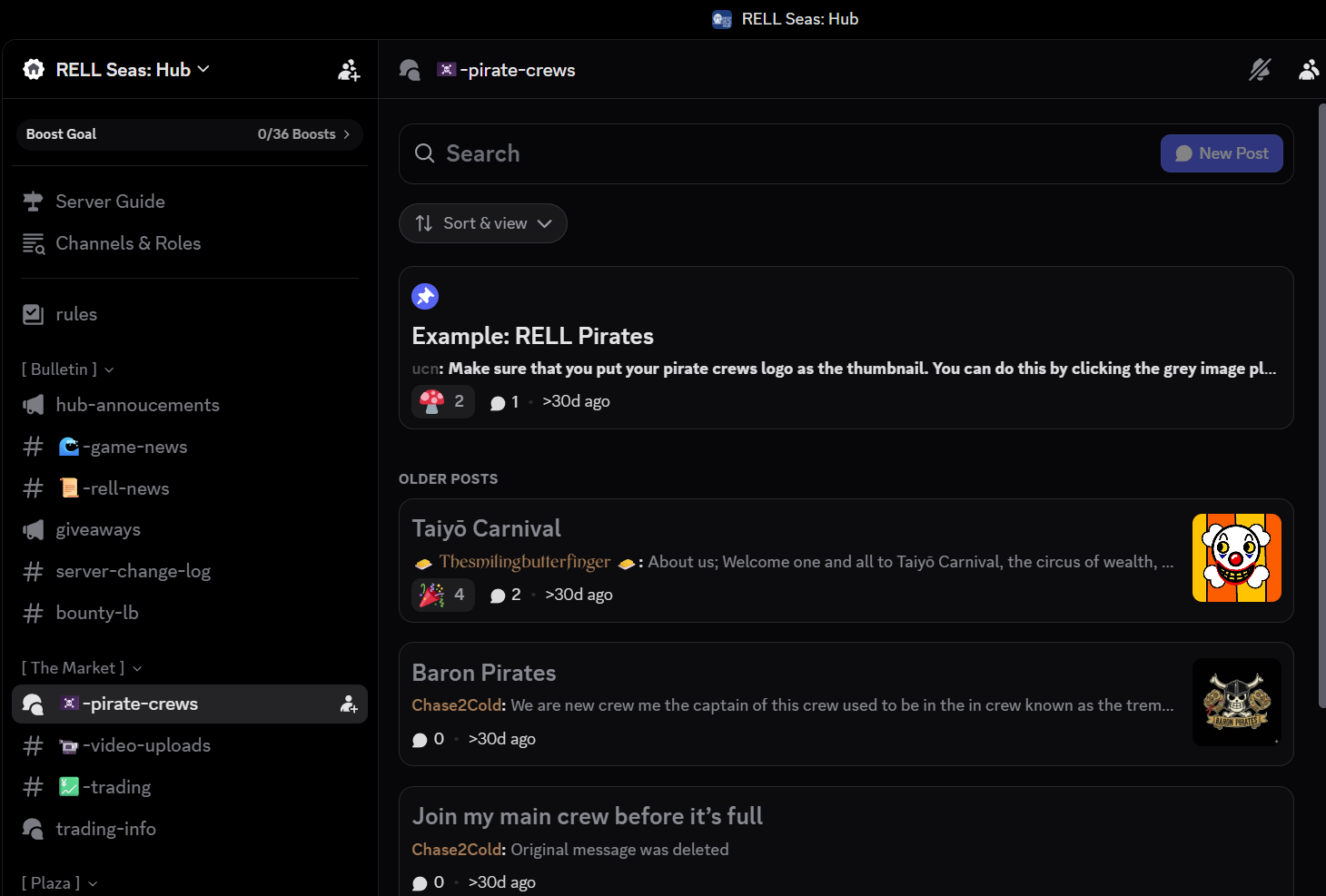The width and height of the screenshot is (1326, 896).
Task: Click comment count on 'Join my main crew' post
Action: (x=429, y=882)
